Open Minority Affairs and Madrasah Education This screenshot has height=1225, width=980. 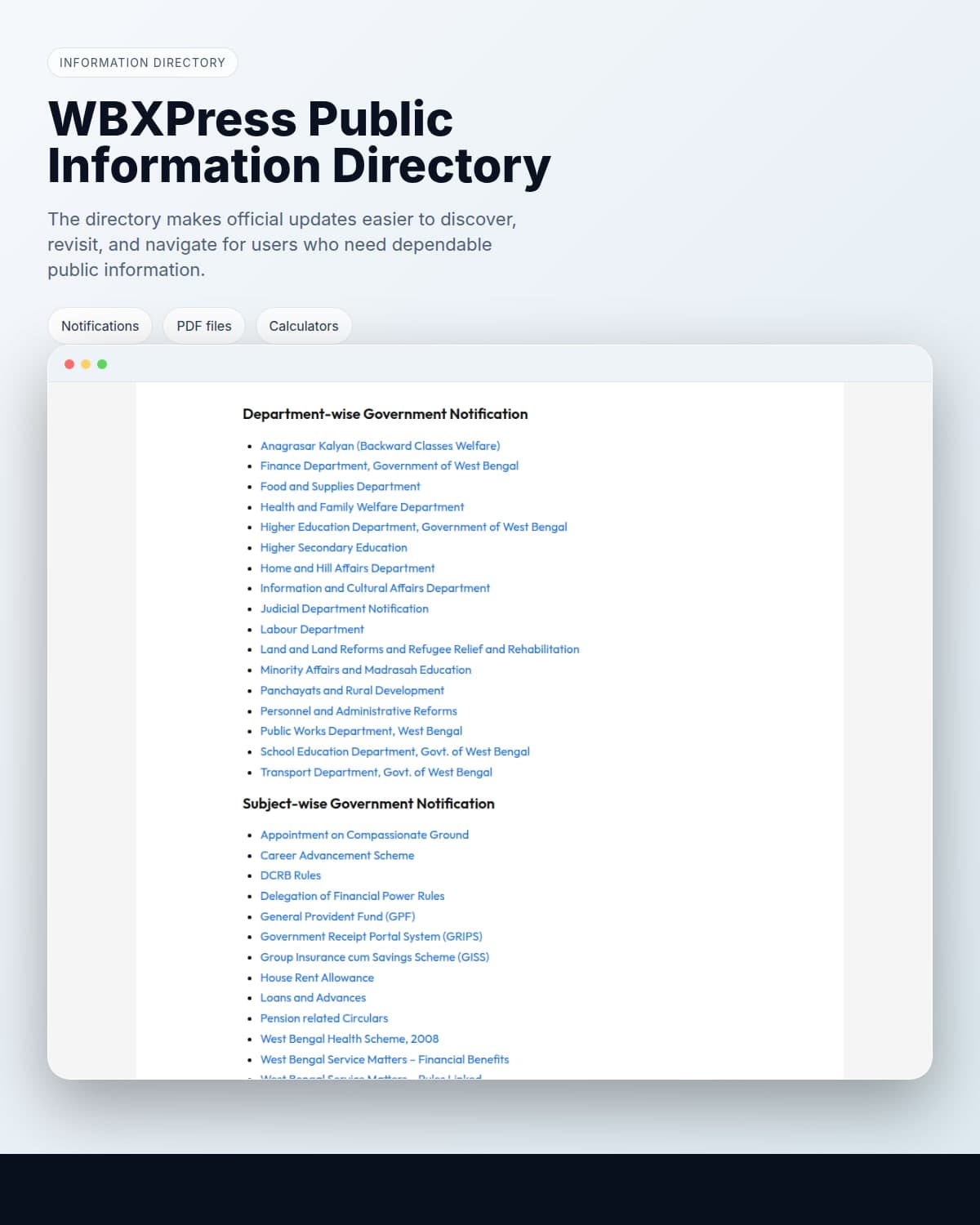tap(365, 670)
